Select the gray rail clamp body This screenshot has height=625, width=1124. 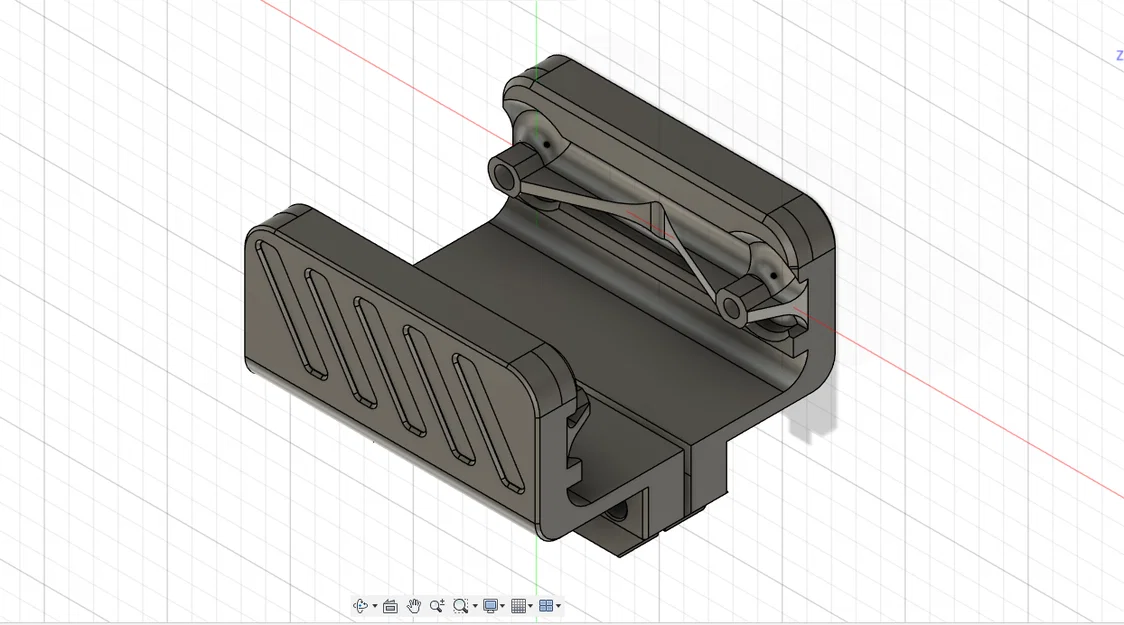point(650,350)
